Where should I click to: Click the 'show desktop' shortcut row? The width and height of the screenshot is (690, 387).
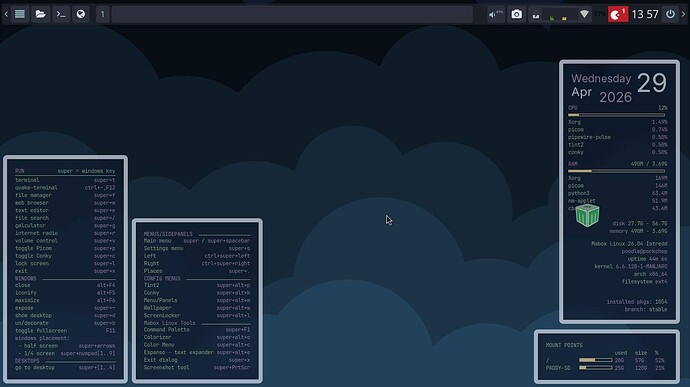pyautogui.click(x=65, y=315)
